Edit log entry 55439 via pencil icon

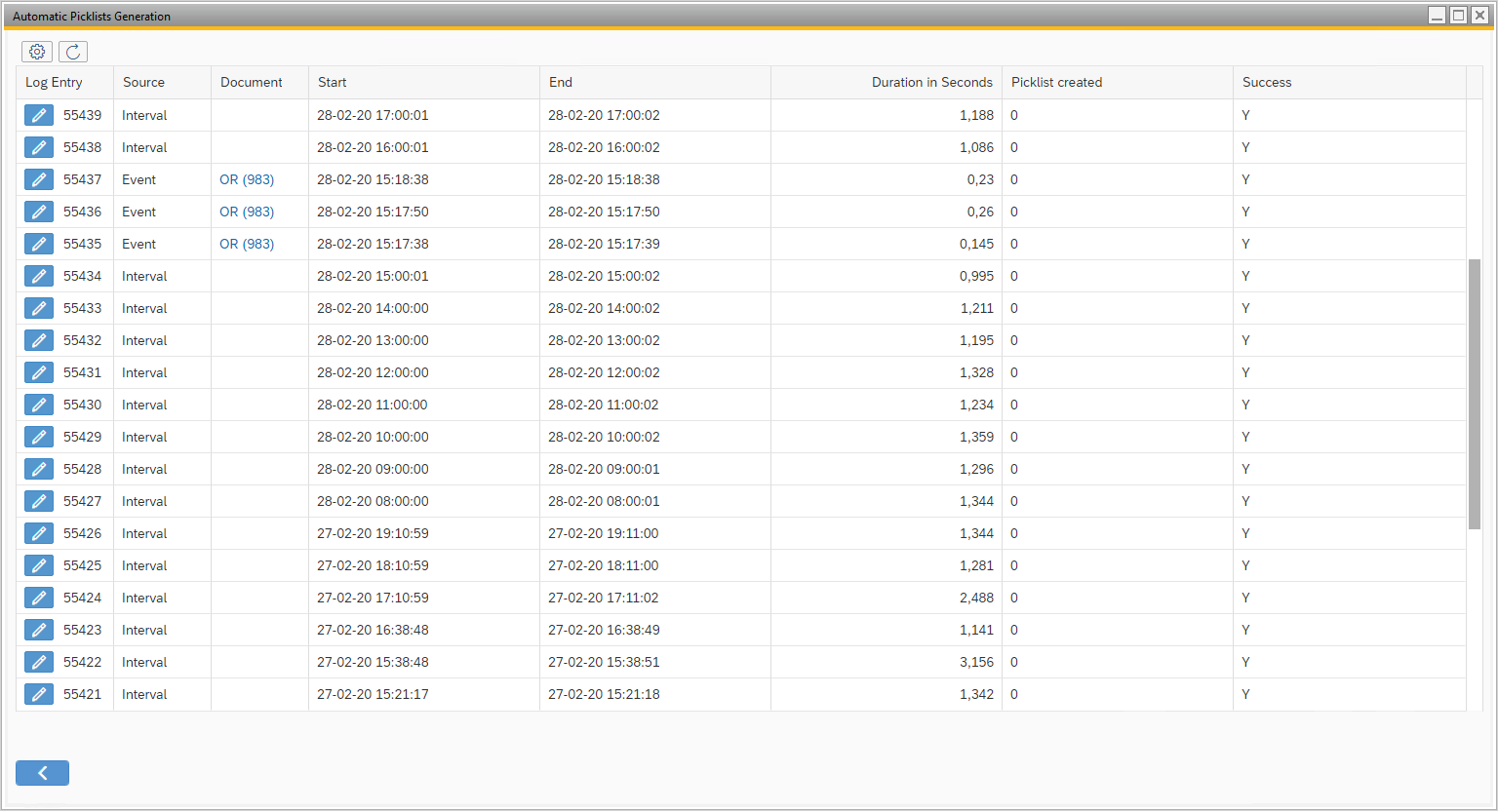coord(39,115)
